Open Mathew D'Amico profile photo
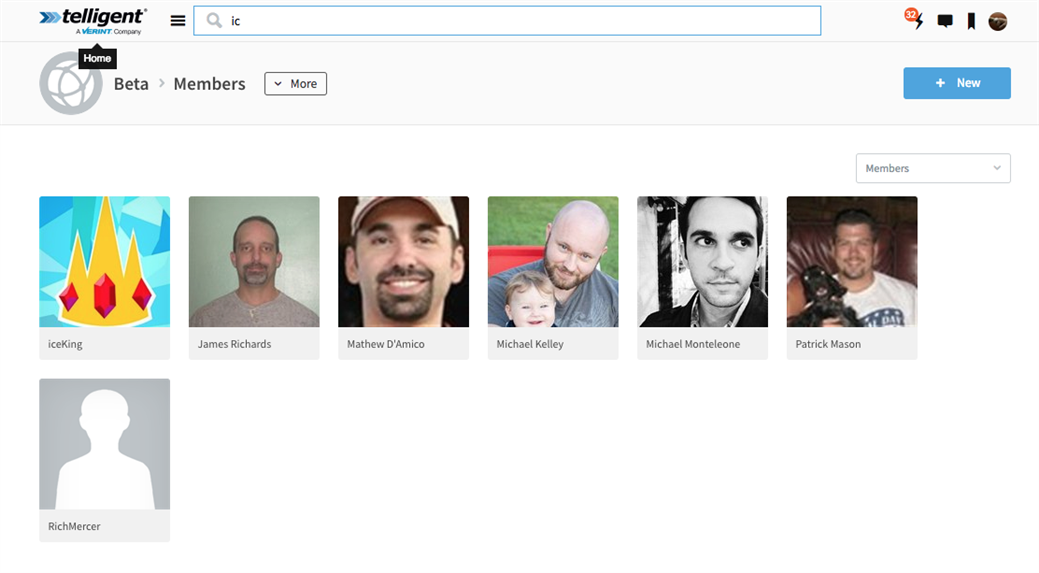This screenshot has width=1039, height=573. tap(404, 262)
